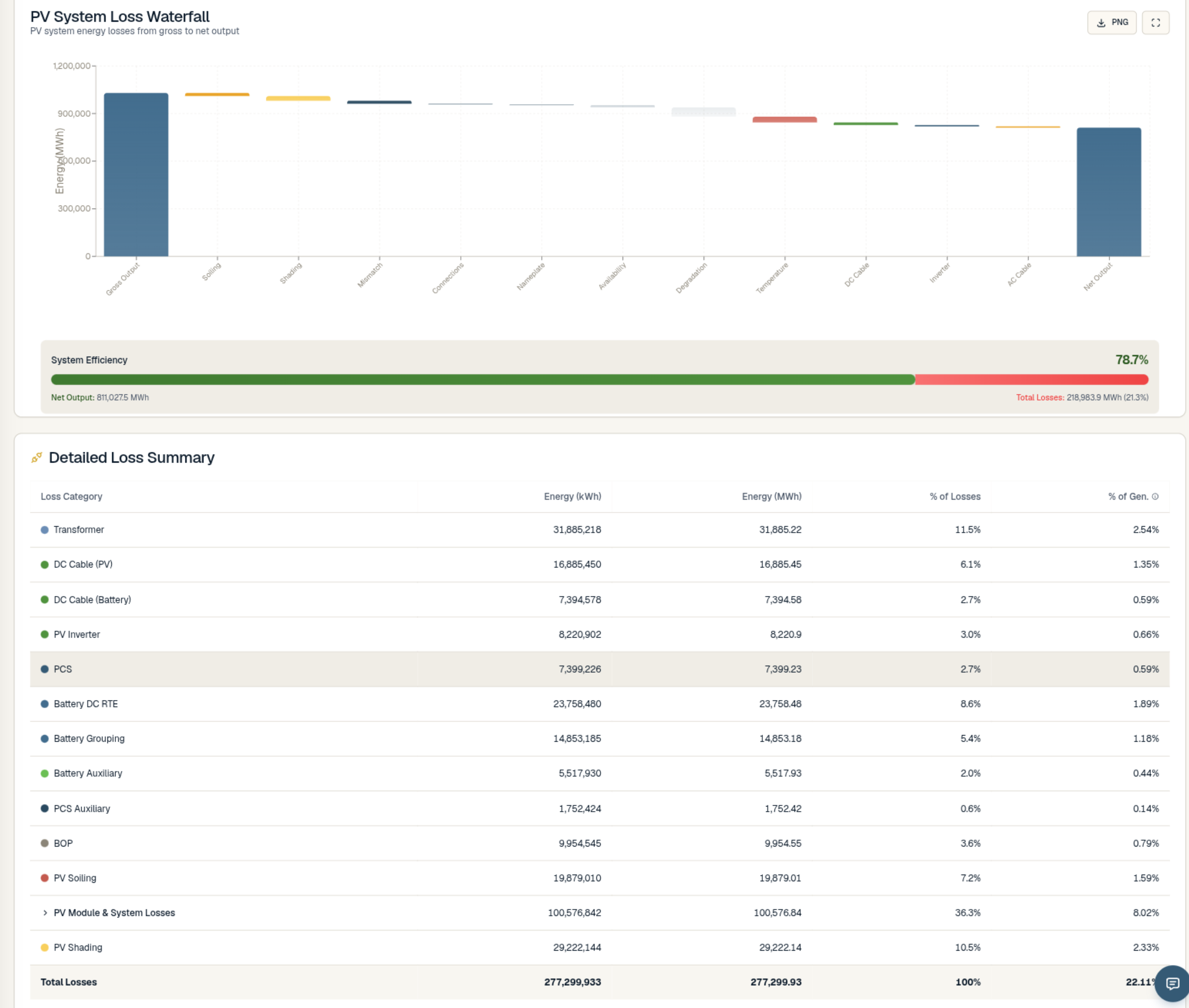Select the DC Cable (Battery) row label
This screenshot has height=1008, width=1189.
[x=92, y=600]
